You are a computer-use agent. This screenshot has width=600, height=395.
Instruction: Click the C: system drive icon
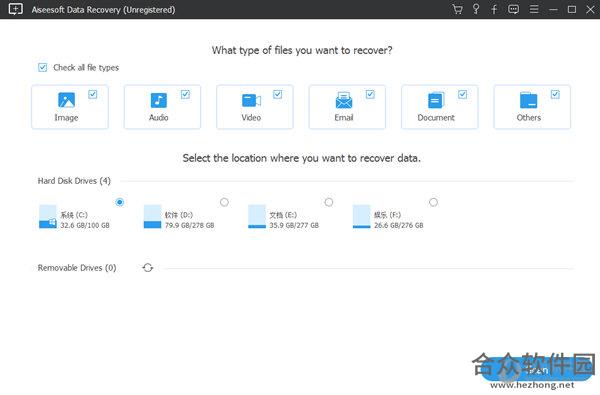(x=48, y=217)
